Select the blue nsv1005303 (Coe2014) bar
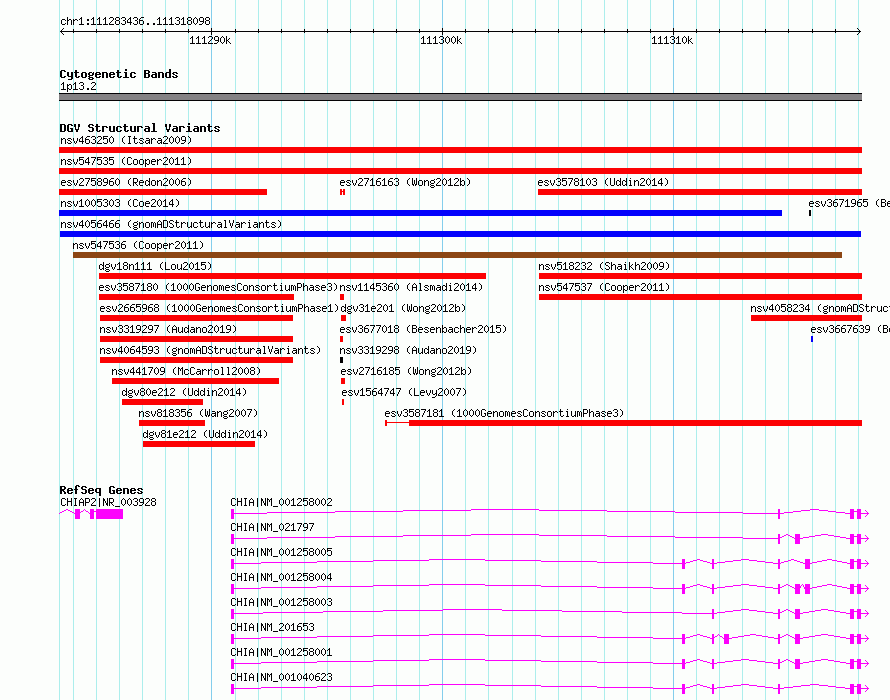Viewport: 890px width, 700px height. 421,213
